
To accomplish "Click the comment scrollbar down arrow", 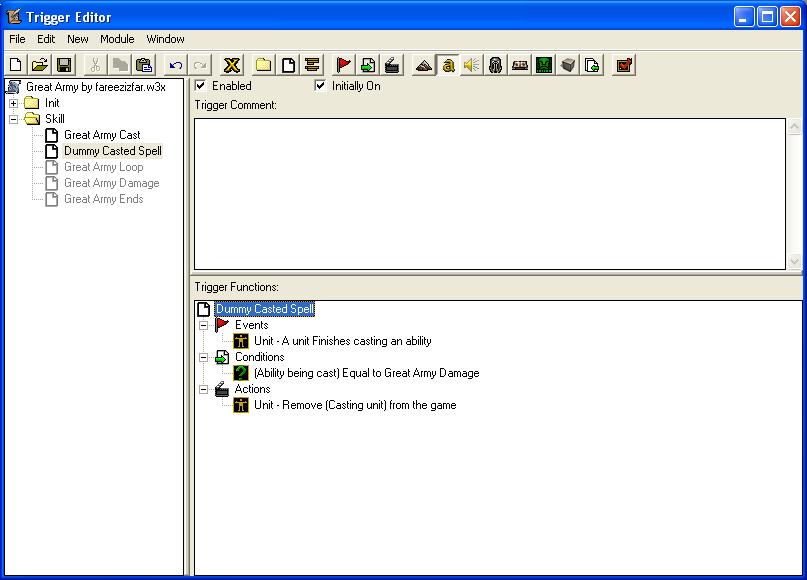I will coord(794,261).
